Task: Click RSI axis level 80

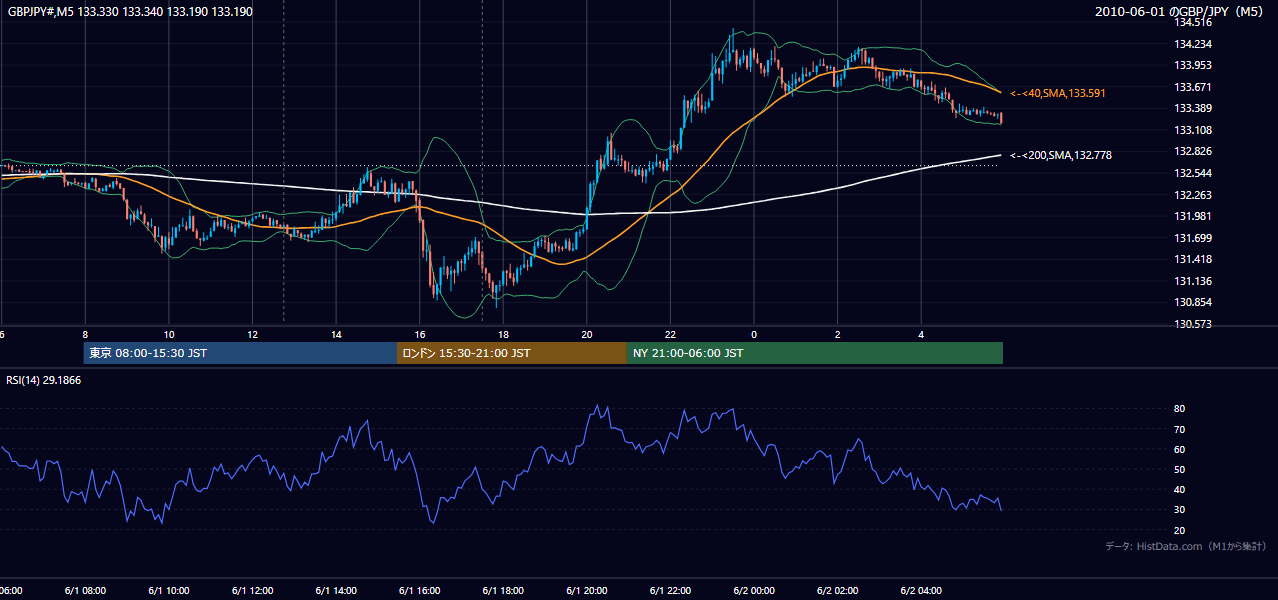Action: pyautogui.click(x=1180, y=409)
